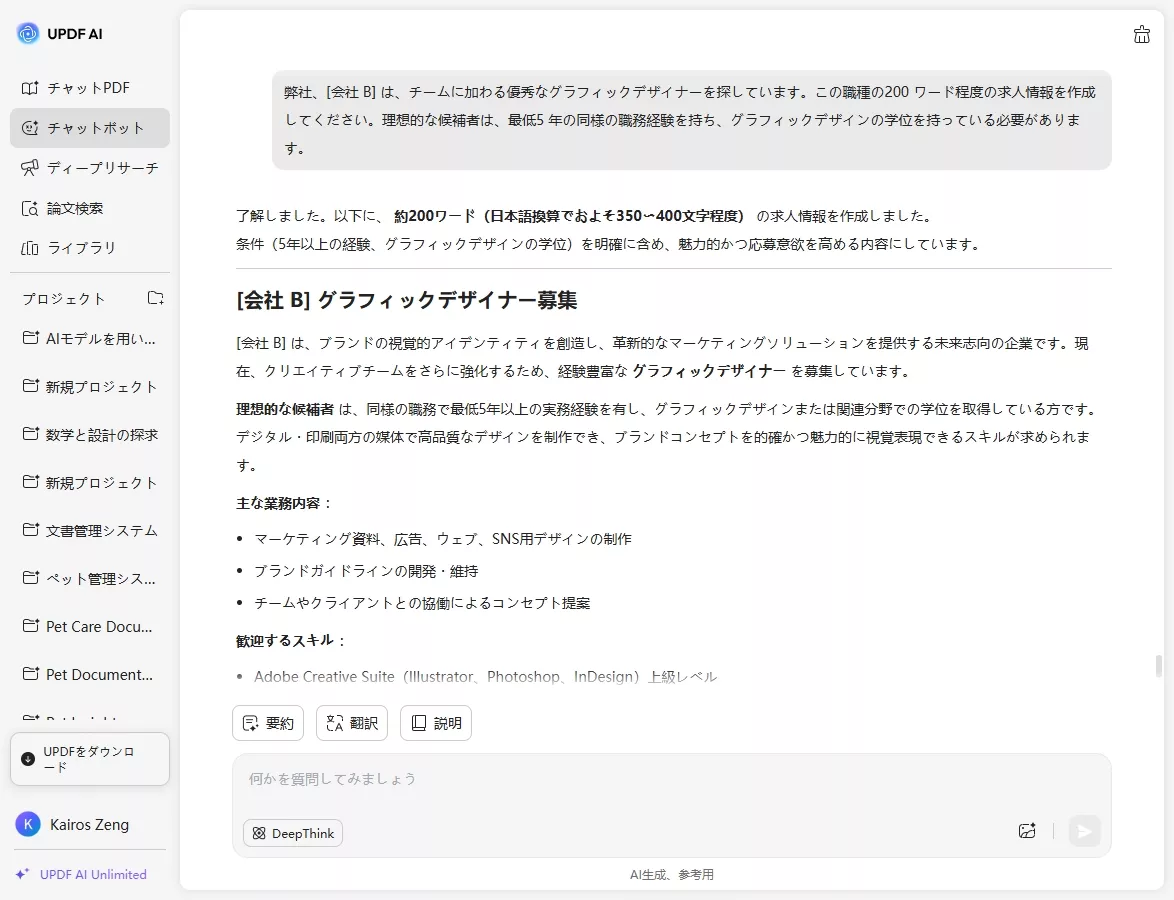Click the new project folder icon next to プロジェクト
Image resolution: width=1174 pixels, height=900 pixels.
155,298
